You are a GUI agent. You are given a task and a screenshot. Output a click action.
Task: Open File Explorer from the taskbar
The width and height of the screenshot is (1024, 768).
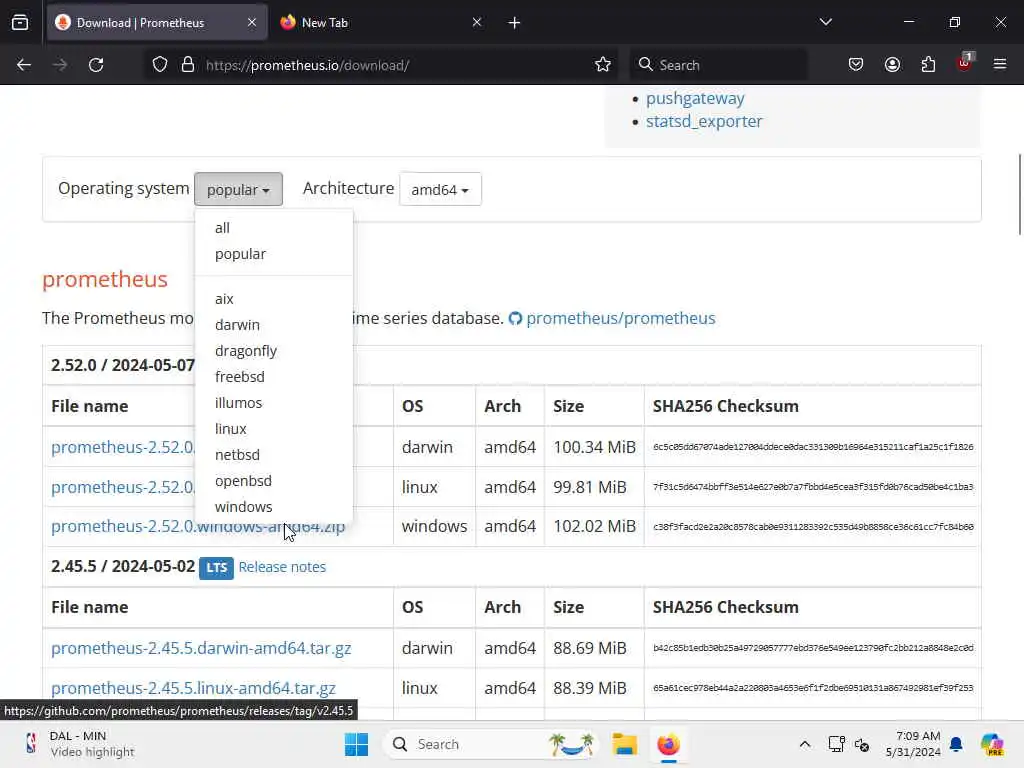pos(624,744)
